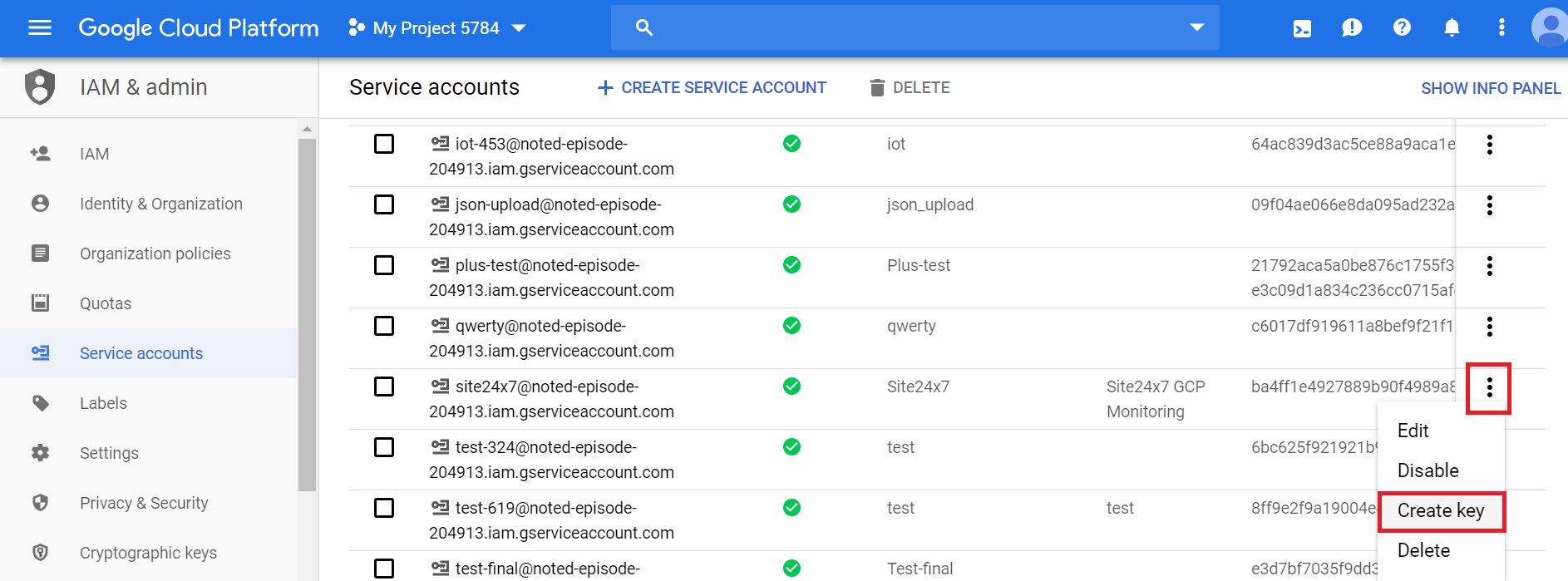This screenshot has width=1568, height=581.
Task: Click the IAM & admin shield icon
Action: pyautogui.click(x=40, y=87)
